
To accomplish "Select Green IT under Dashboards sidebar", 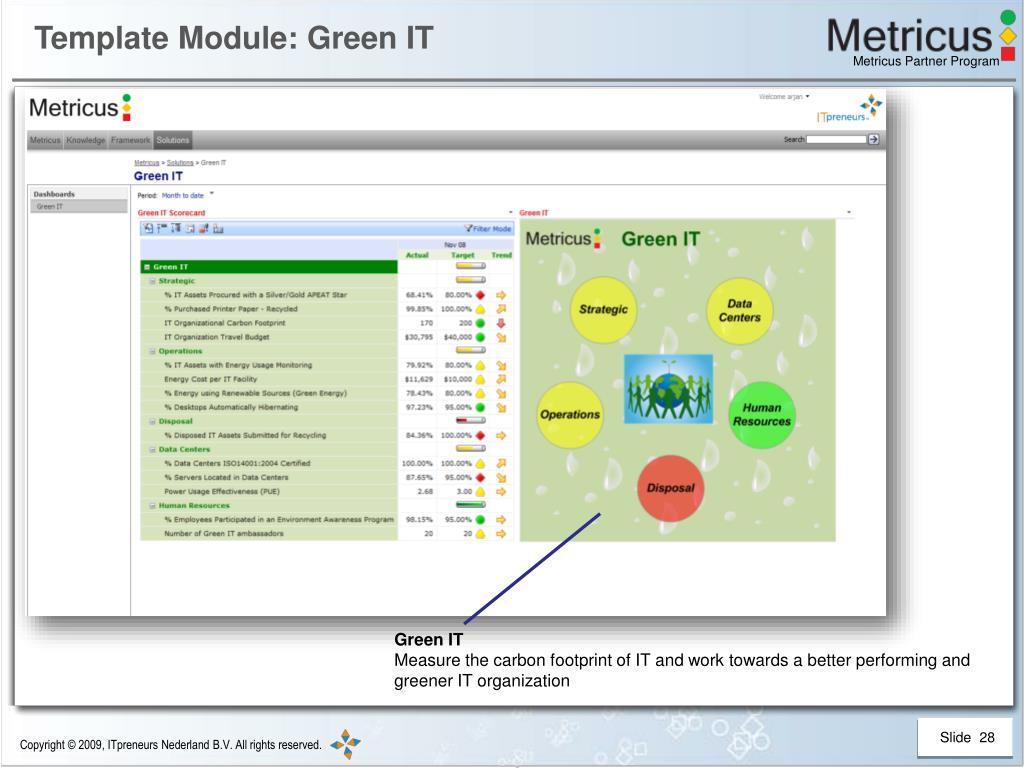I will [79, 206].
